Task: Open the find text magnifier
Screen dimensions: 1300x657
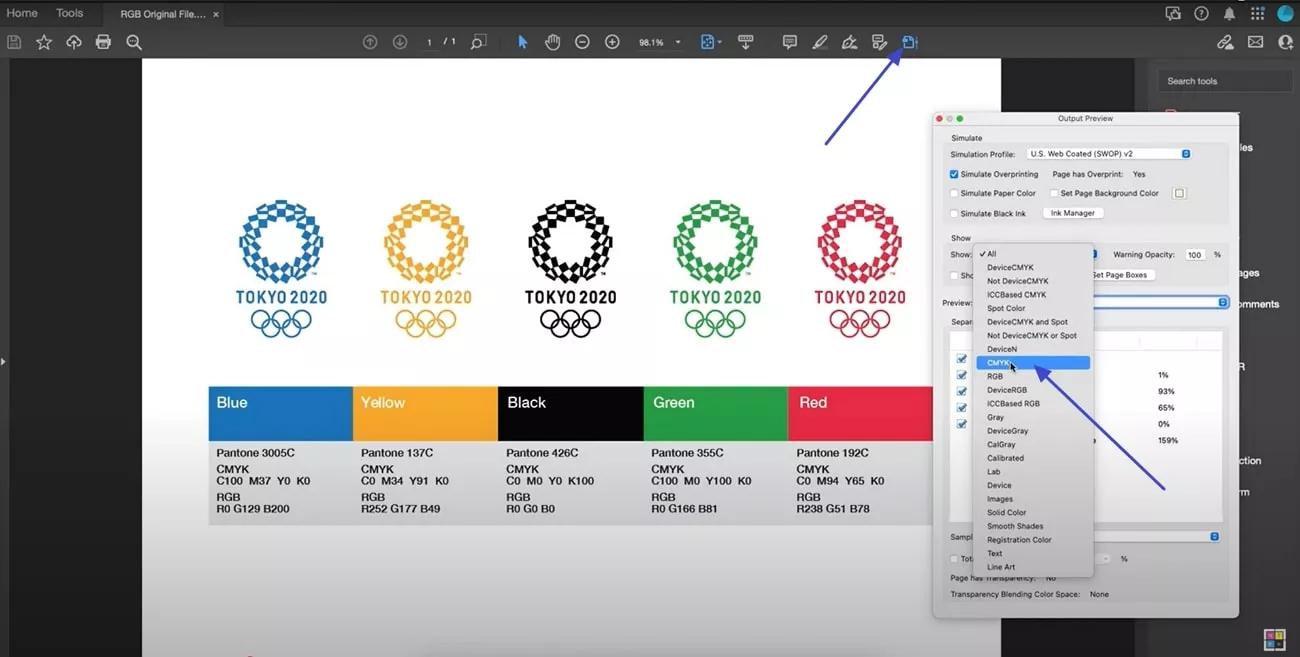Action: point(134,42)
